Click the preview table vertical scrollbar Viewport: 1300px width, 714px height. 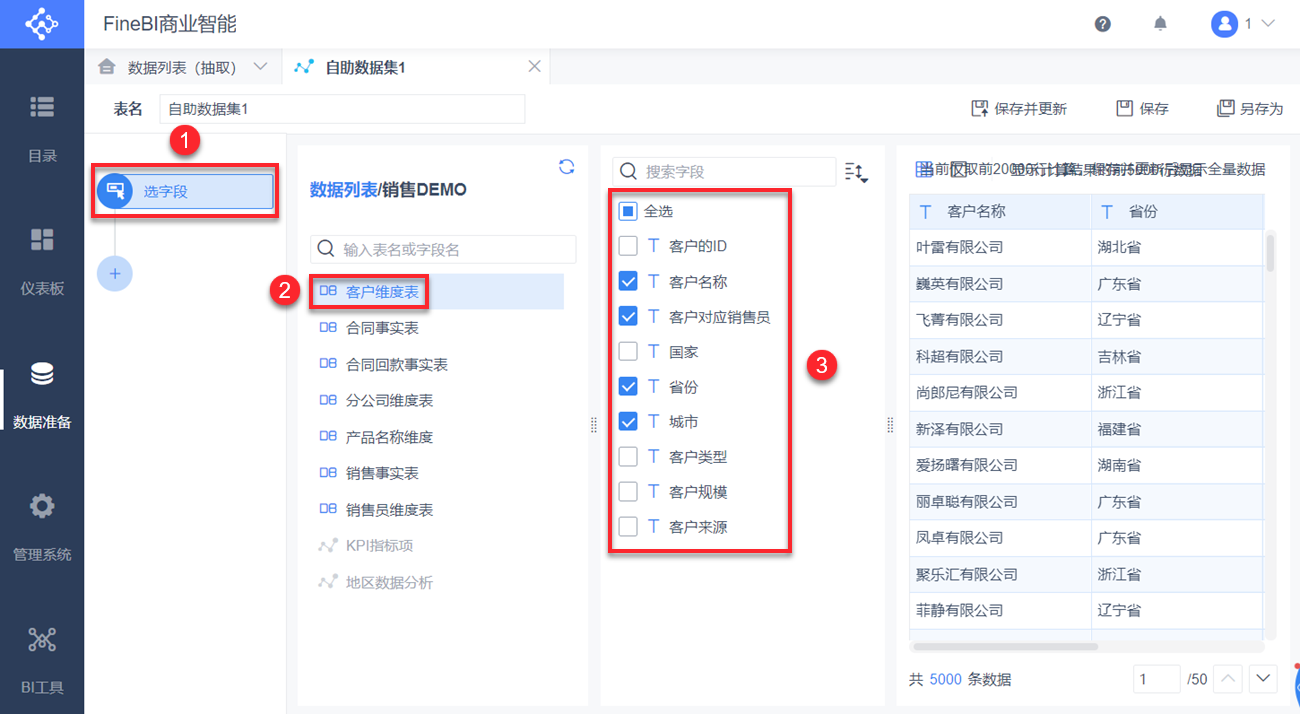point(1271,253)
